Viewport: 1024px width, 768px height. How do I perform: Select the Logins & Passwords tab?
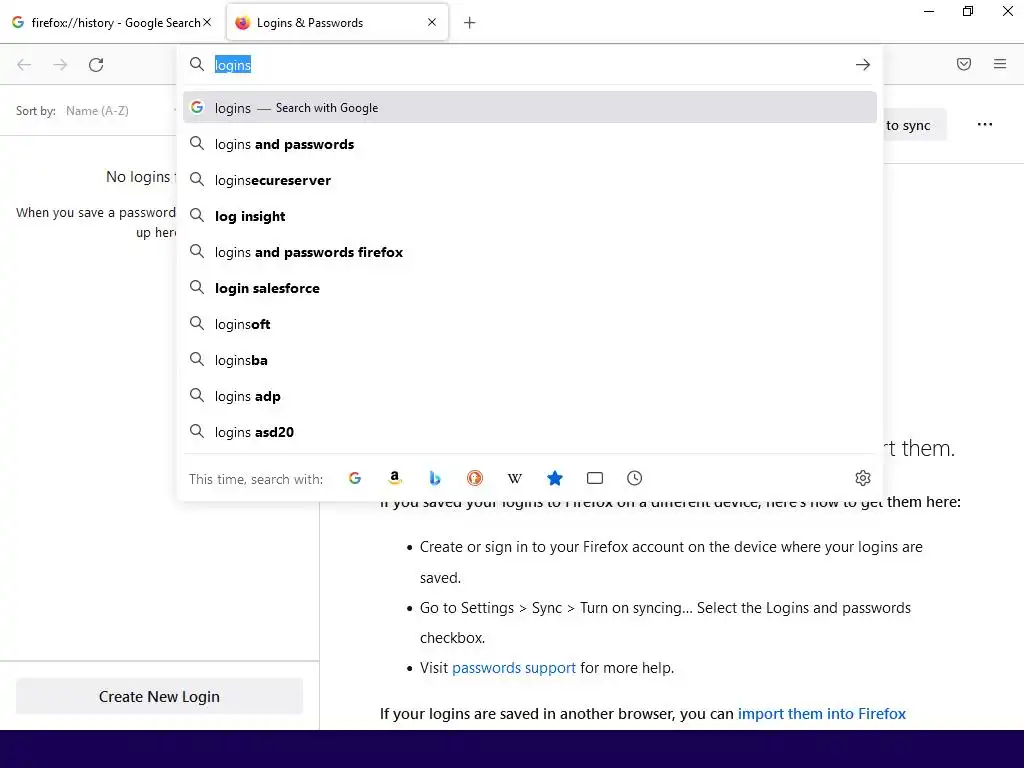pyautogui.click(x=337, y=23)
